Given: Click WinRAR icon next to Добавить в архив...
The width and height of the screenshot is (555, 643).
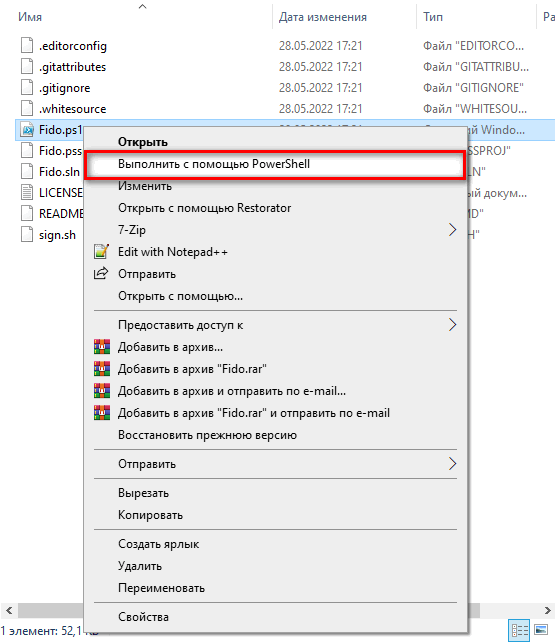Looking at the screenshot, I should coord(102,347).
